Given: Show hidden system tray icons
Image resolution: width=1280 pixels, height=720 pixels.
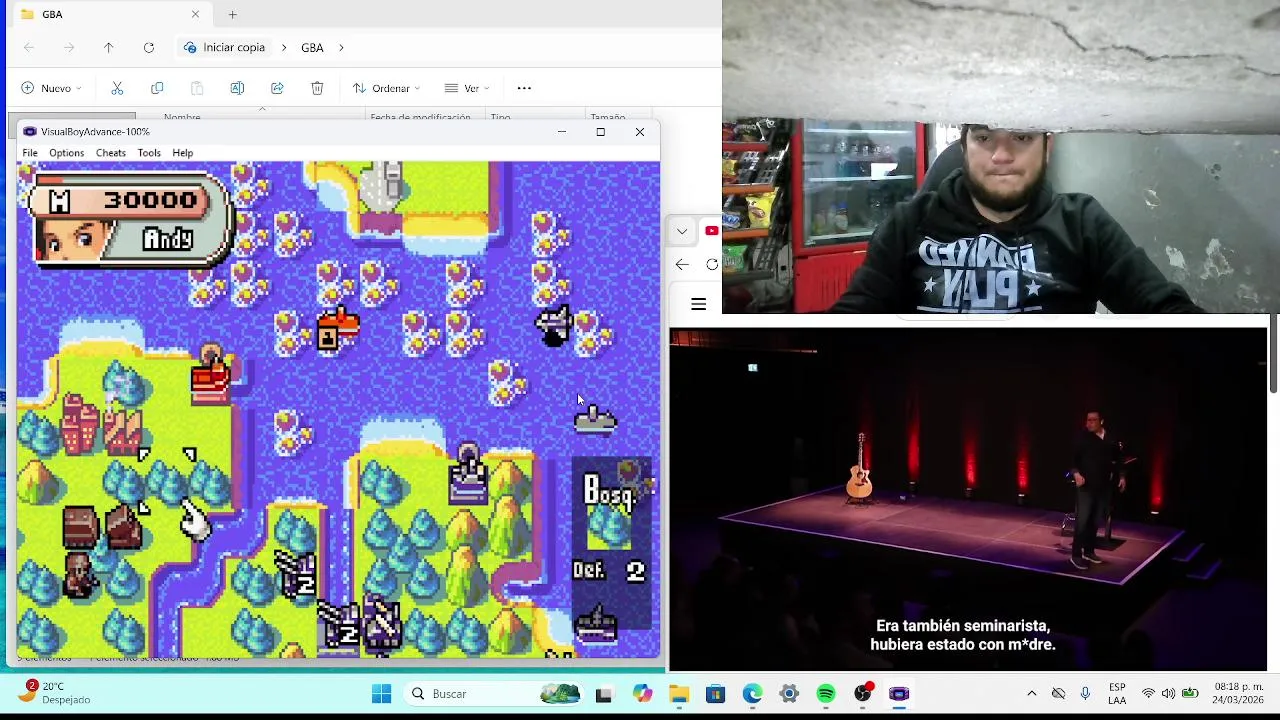Looking at the screenshot, I should [1031, 694].
